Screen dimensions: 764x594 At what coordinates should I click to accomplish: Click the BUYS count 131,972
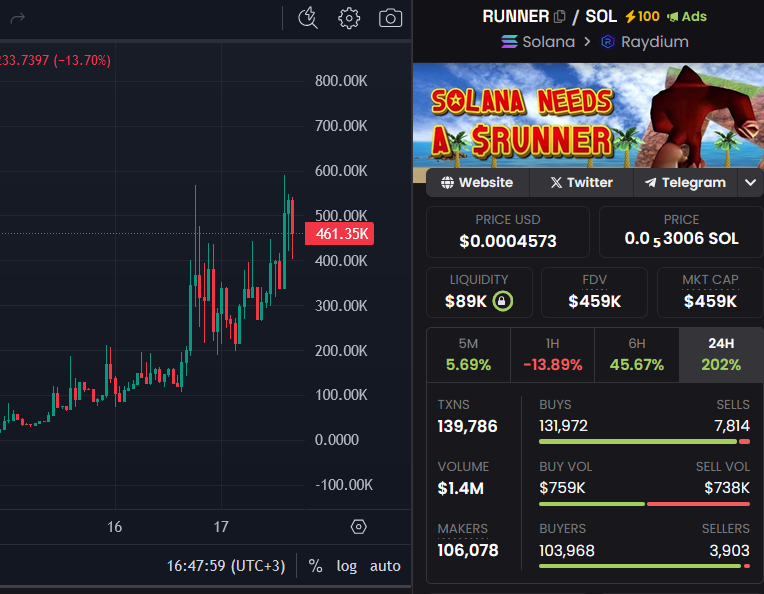point(563,426)
